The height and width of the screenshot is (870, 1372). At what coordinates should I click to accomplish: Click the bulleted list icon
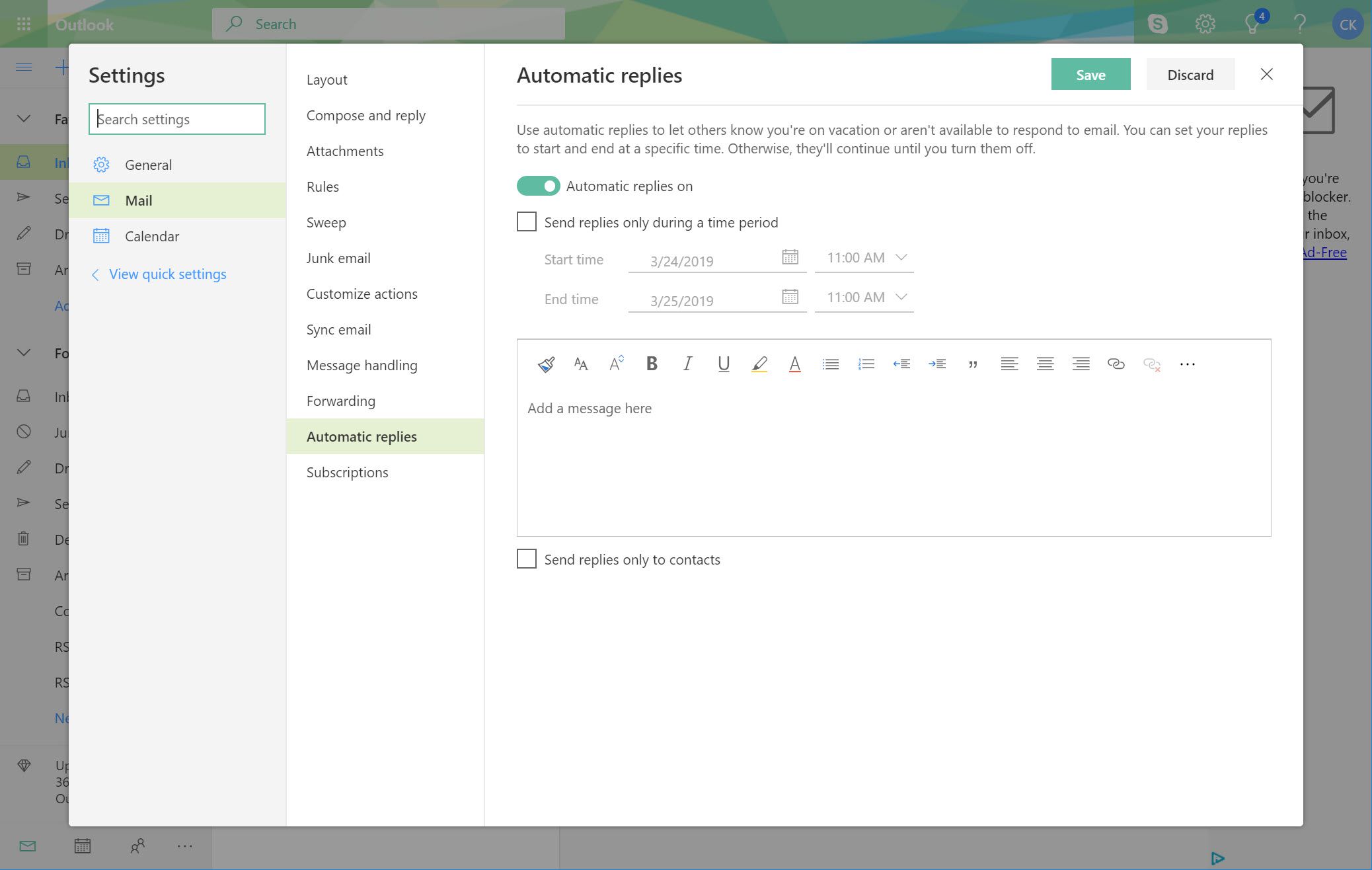830,363
